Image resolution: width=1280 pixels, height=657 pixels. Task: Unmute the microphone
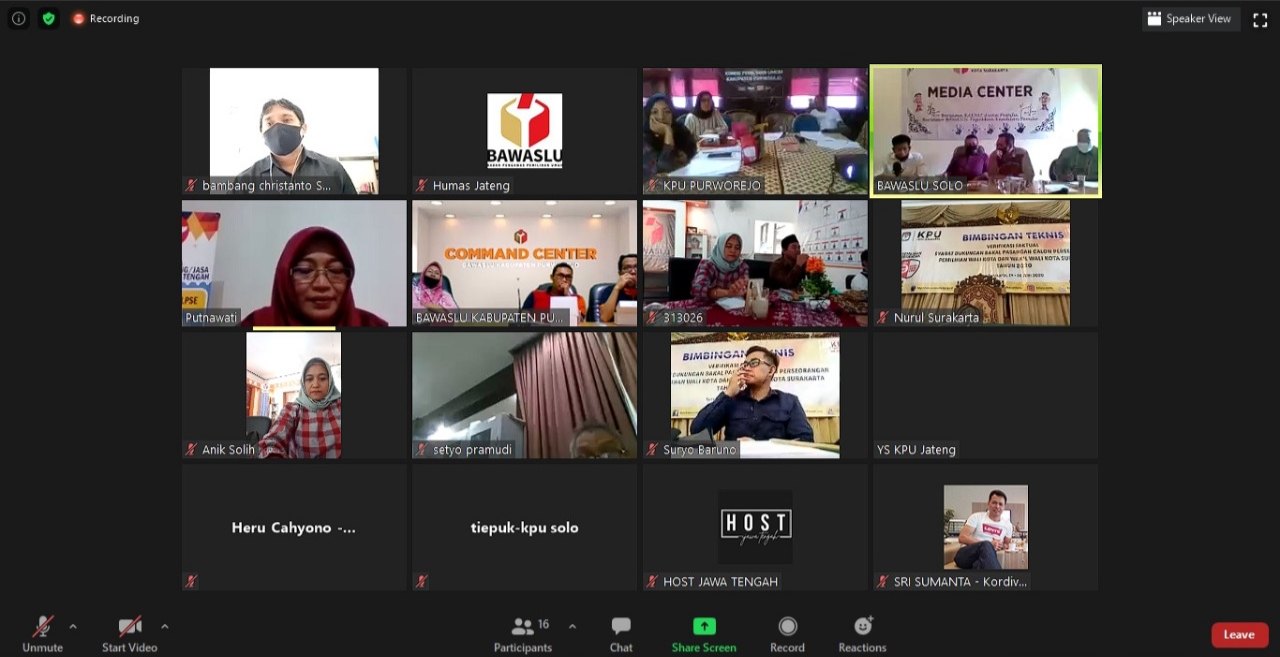pos(42,634)
